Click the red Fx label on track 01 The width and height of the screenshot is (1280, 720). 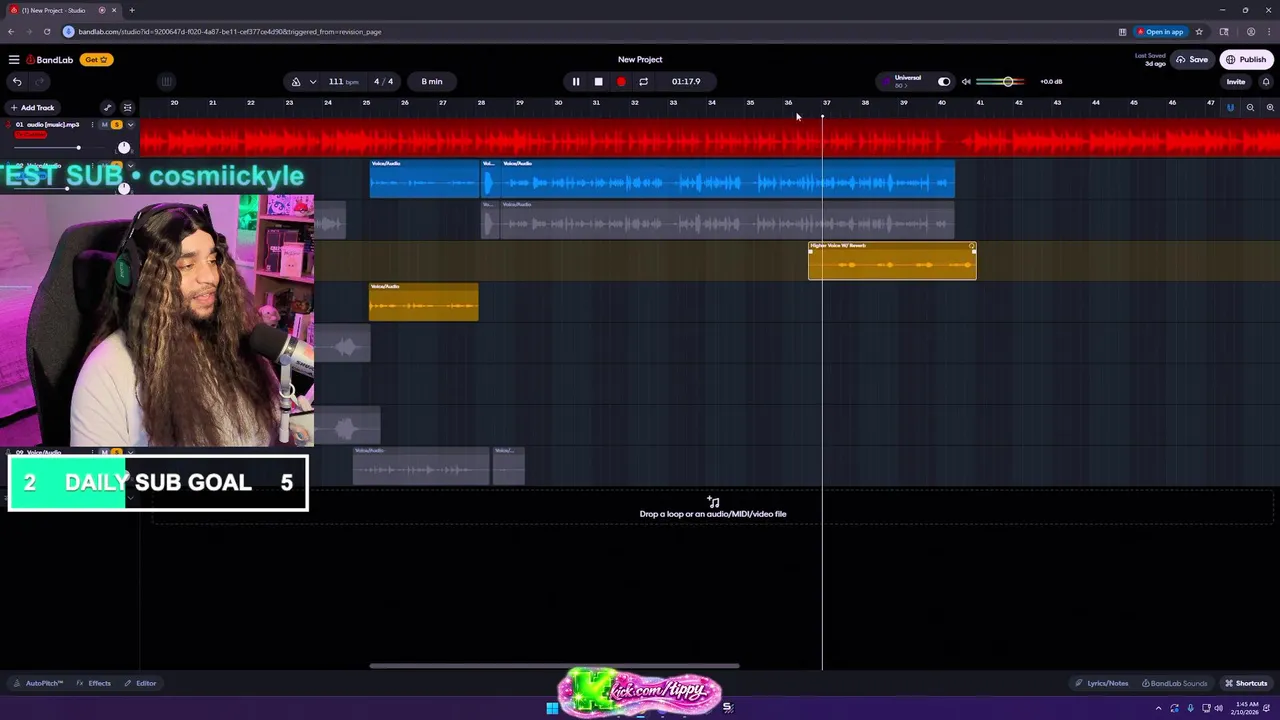(x=30, y=135)
